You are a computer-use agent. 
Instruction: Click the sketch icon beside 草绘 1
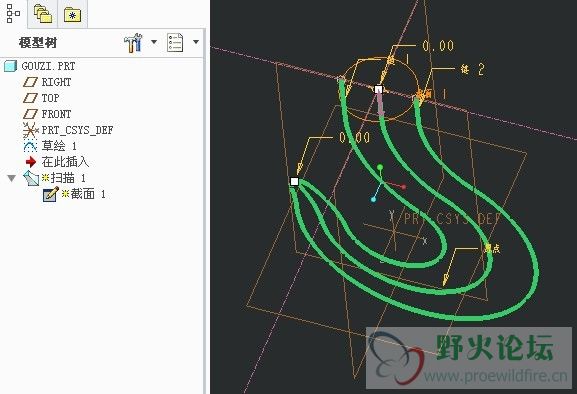point(30,146)
